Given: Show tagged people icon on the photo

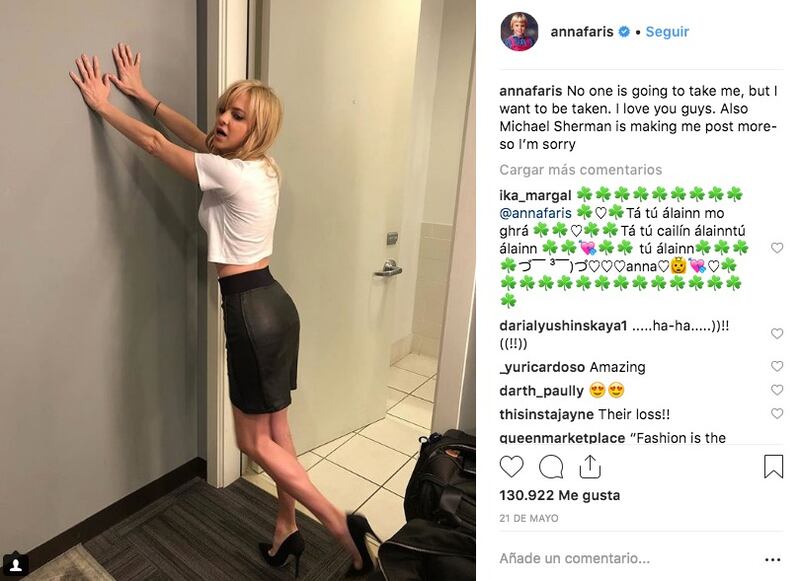Looking at the screenshot, I should click(16, 565).
